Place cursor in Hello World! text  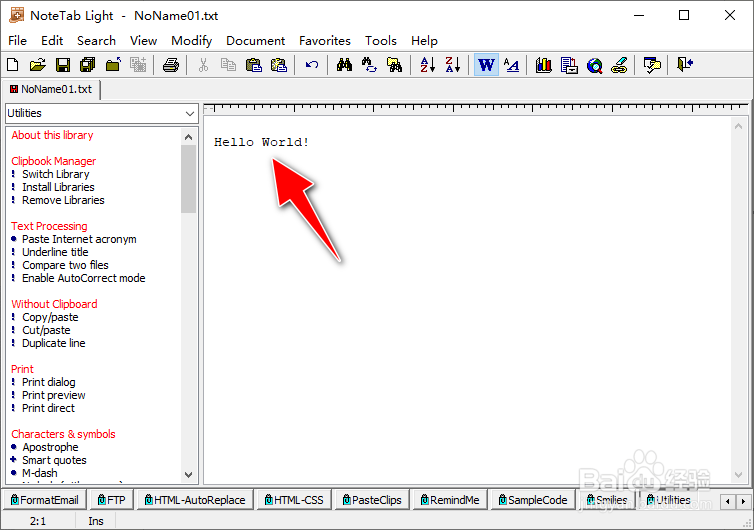click(261, 142)
